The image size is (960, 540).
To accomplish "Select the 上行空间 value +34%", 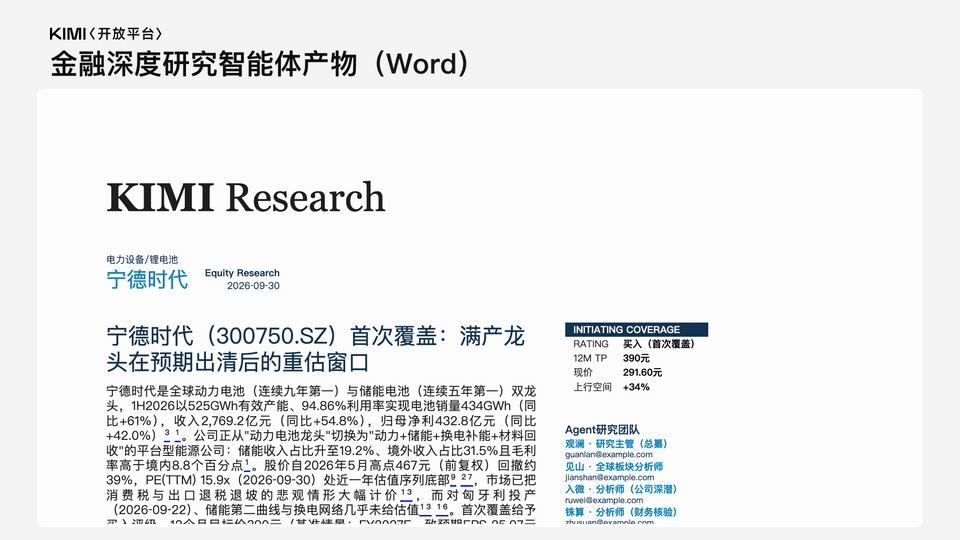I will [636, 387].
